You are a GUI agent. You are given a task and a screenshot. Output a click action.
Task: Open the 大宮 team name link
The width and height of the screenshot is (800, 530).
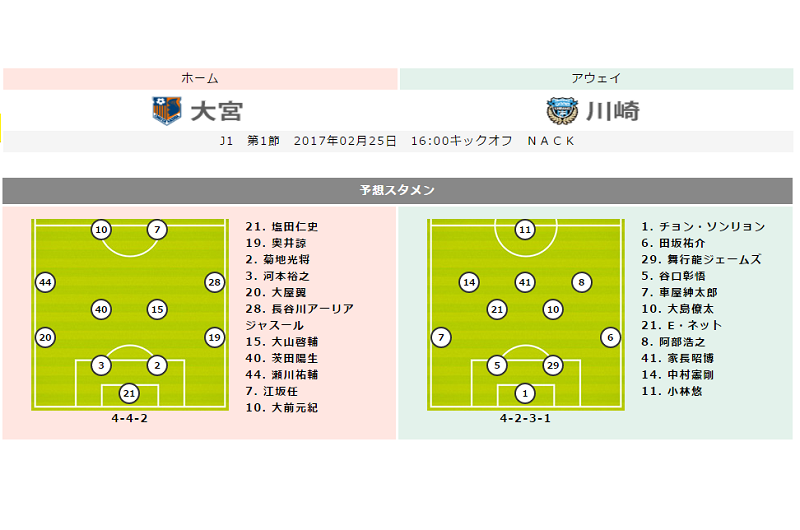[217, 111]
